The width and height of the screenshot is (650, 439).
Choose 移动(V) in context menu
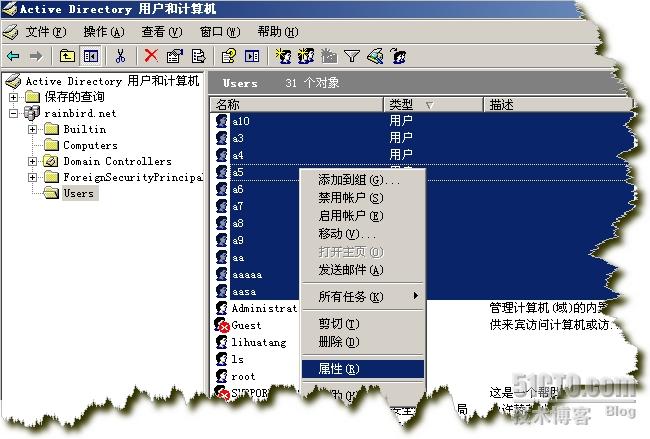point(363,234)
